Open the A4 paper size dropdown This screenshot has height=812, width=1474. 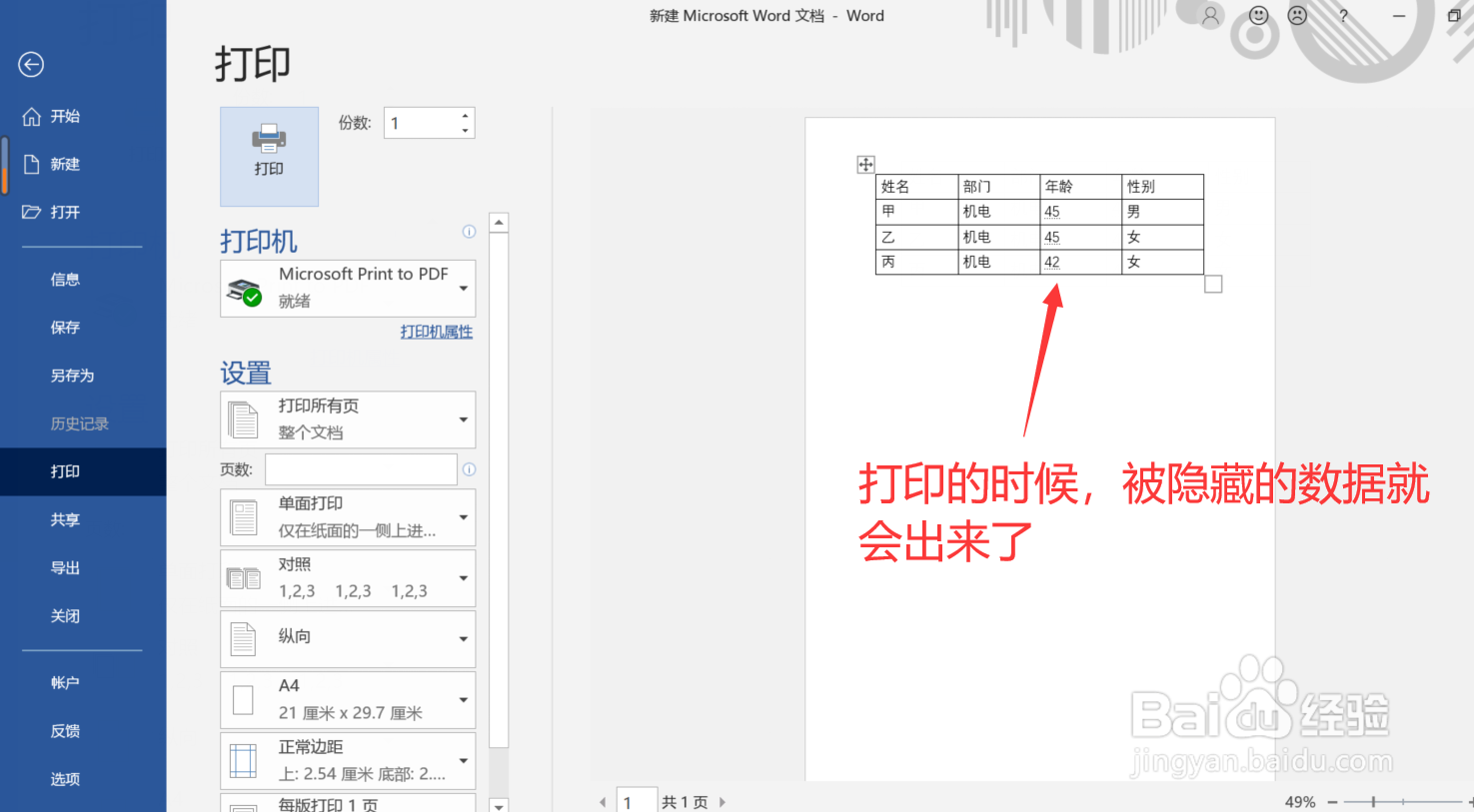tap(348, 700)
